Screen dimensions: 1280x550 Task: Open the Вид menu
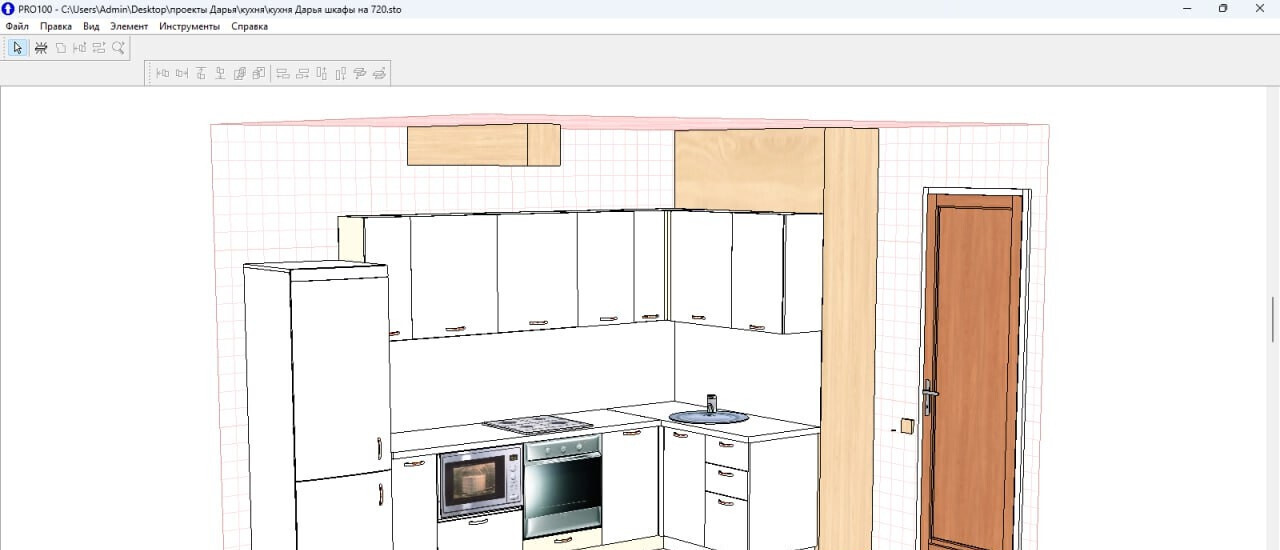[x=91, y=27]
